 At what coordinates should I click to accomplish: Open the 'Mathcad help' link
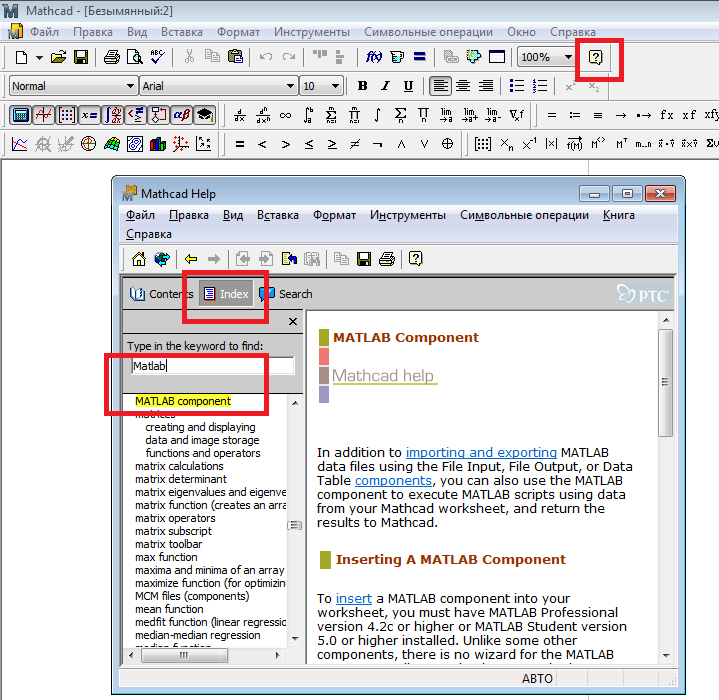tap(383, 375)
